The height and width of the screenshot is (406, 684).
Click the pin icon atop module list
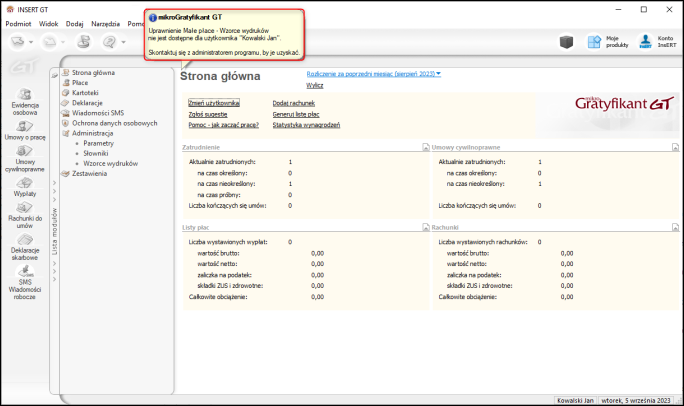pos(55,75)
